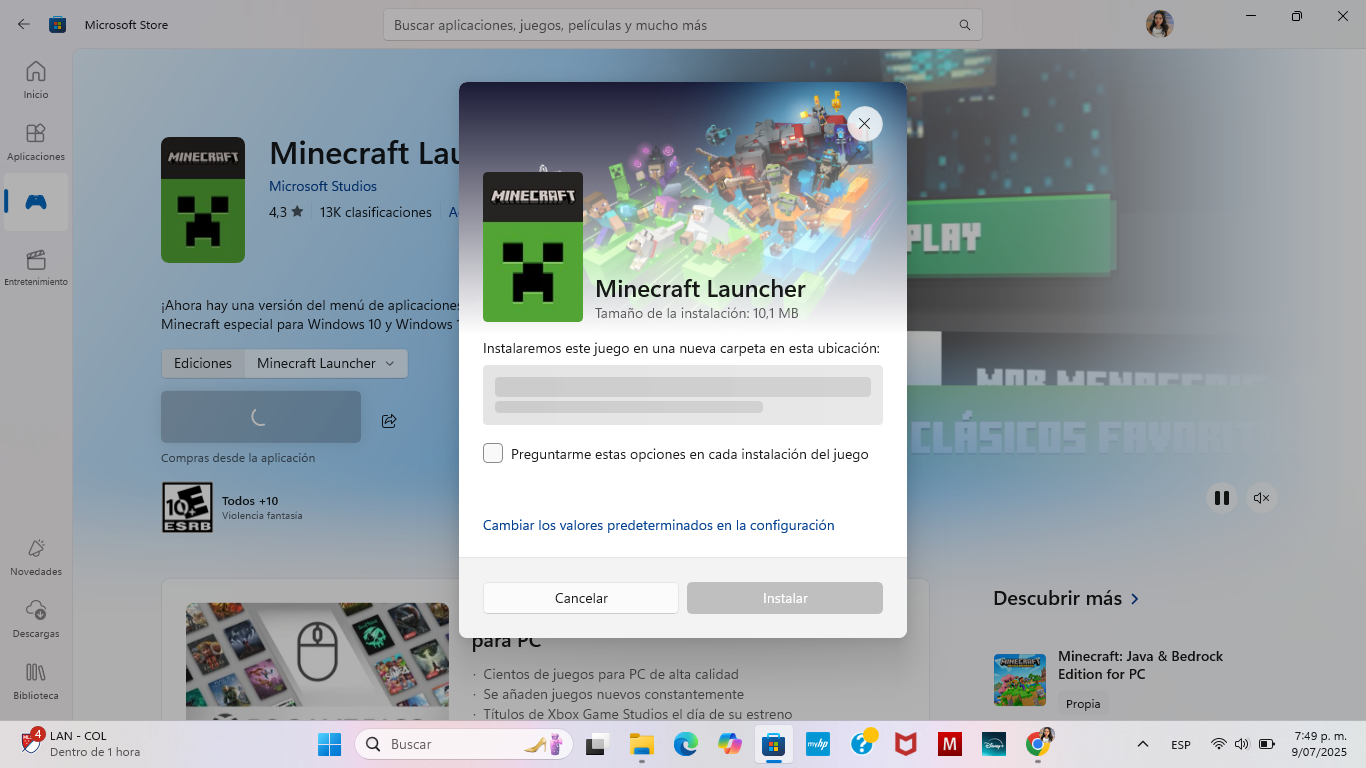Click the '13K clasificaciones' ratings text

point(376,212)
